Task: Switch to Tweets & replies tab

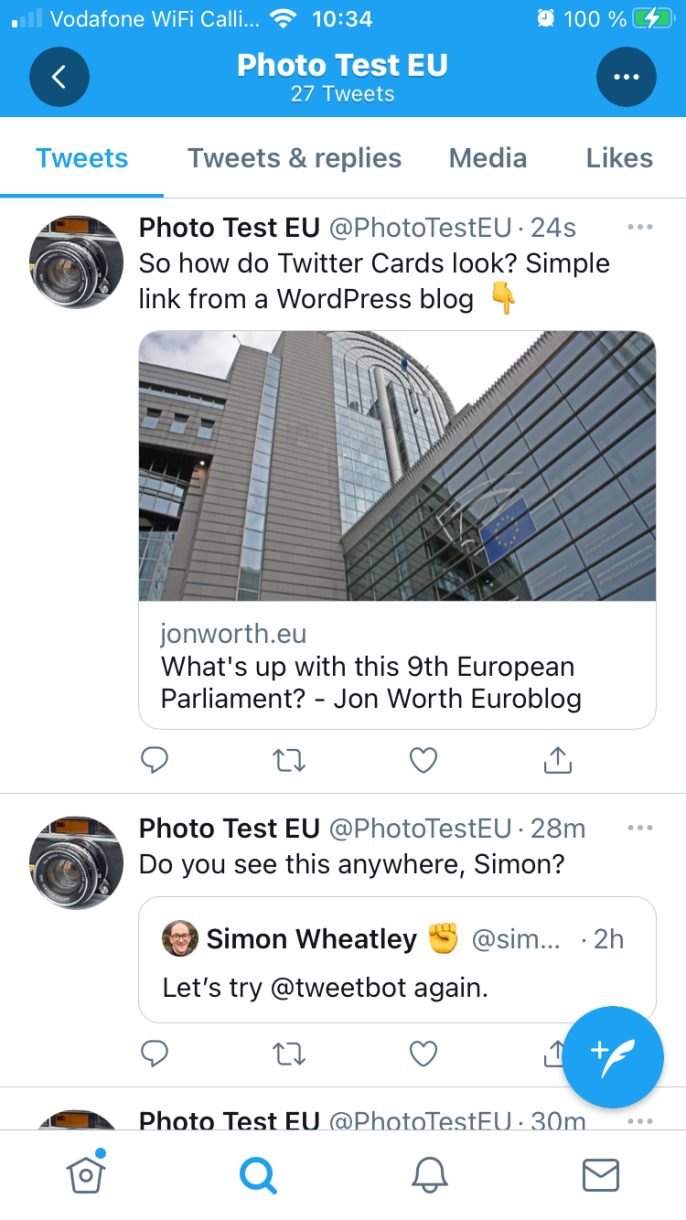Action: coord(295,158)
